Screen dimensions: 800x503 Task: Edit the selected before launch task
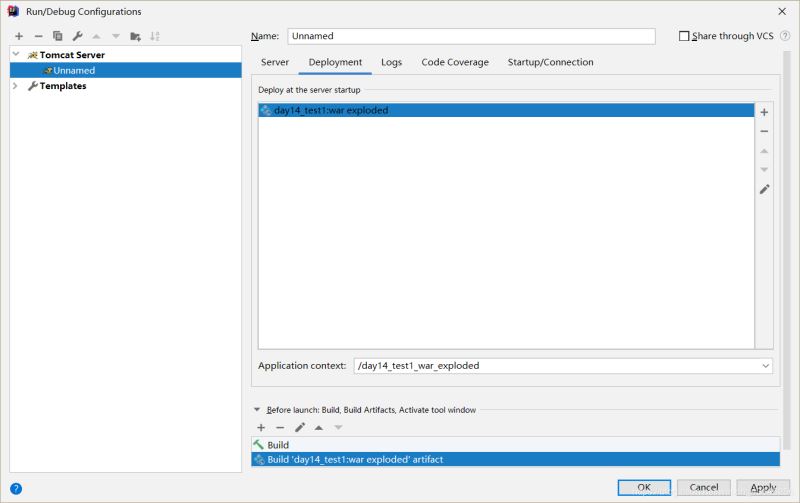coord(299,427)
